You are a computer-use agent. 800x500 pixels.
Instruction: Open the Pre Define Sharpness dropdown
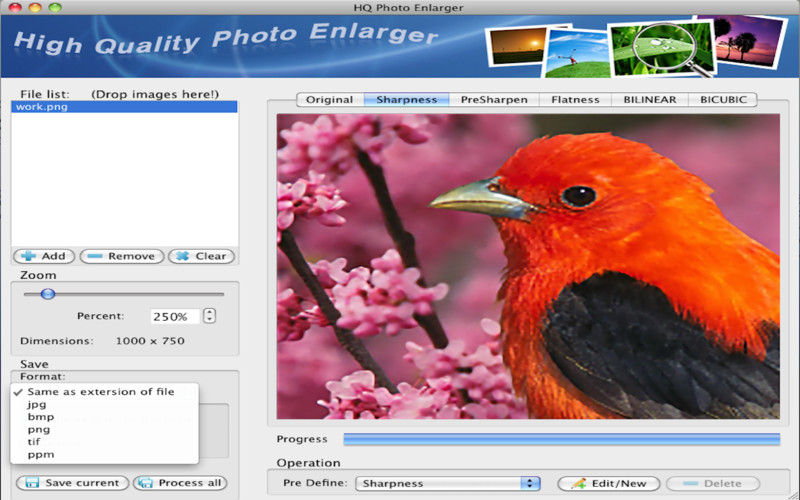[x=448, y=483]
